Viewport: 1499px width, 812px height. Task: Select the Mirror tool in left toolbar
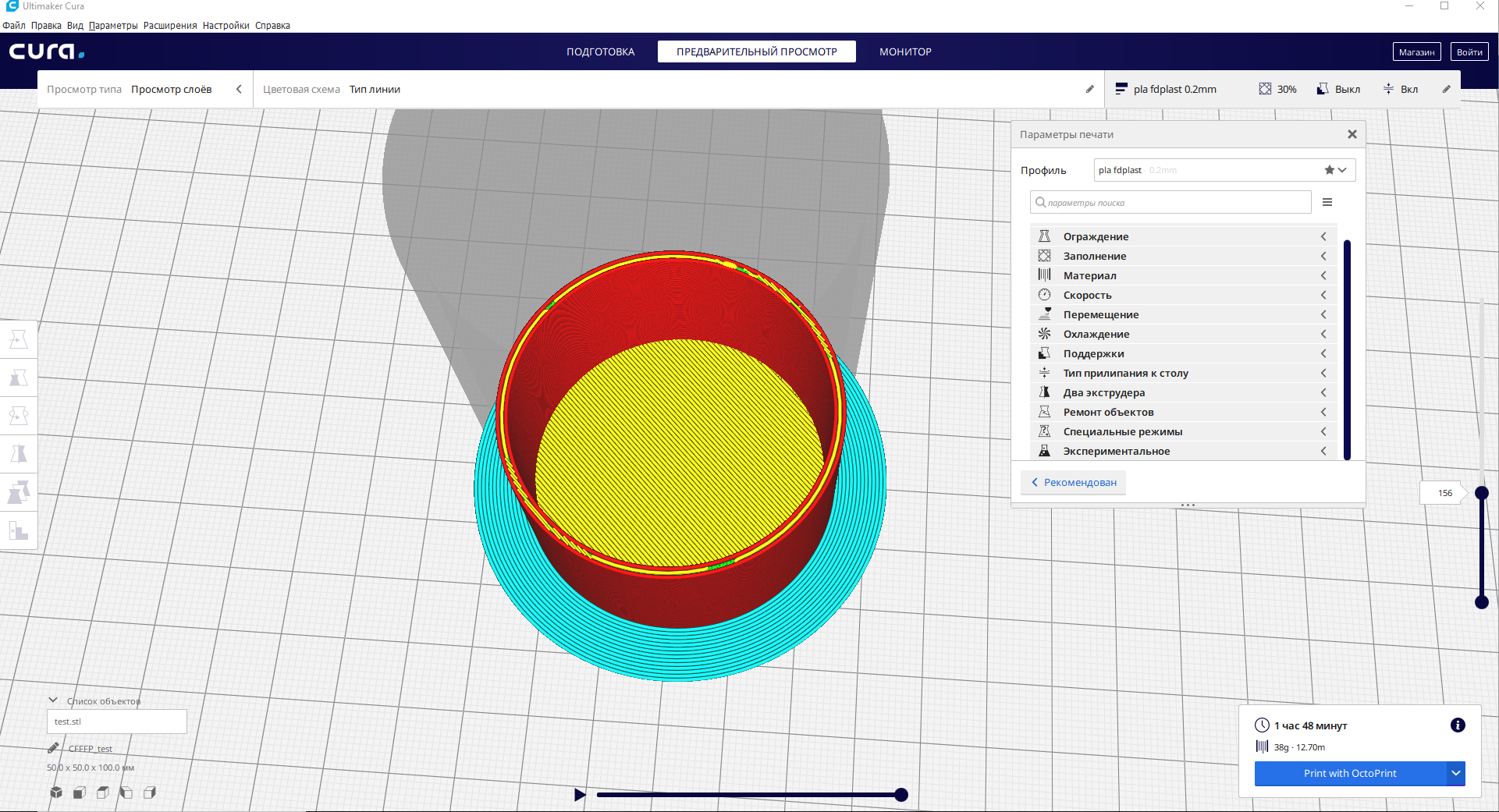click(x=19, y=454)
